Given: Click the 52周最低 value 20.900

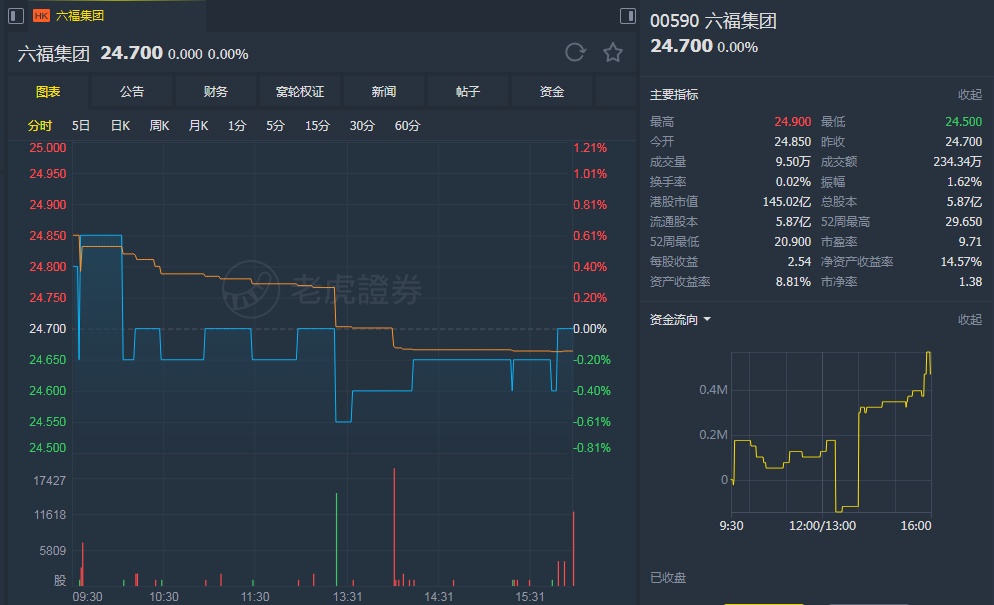Looking at the screenshot, I should (792, 242).
